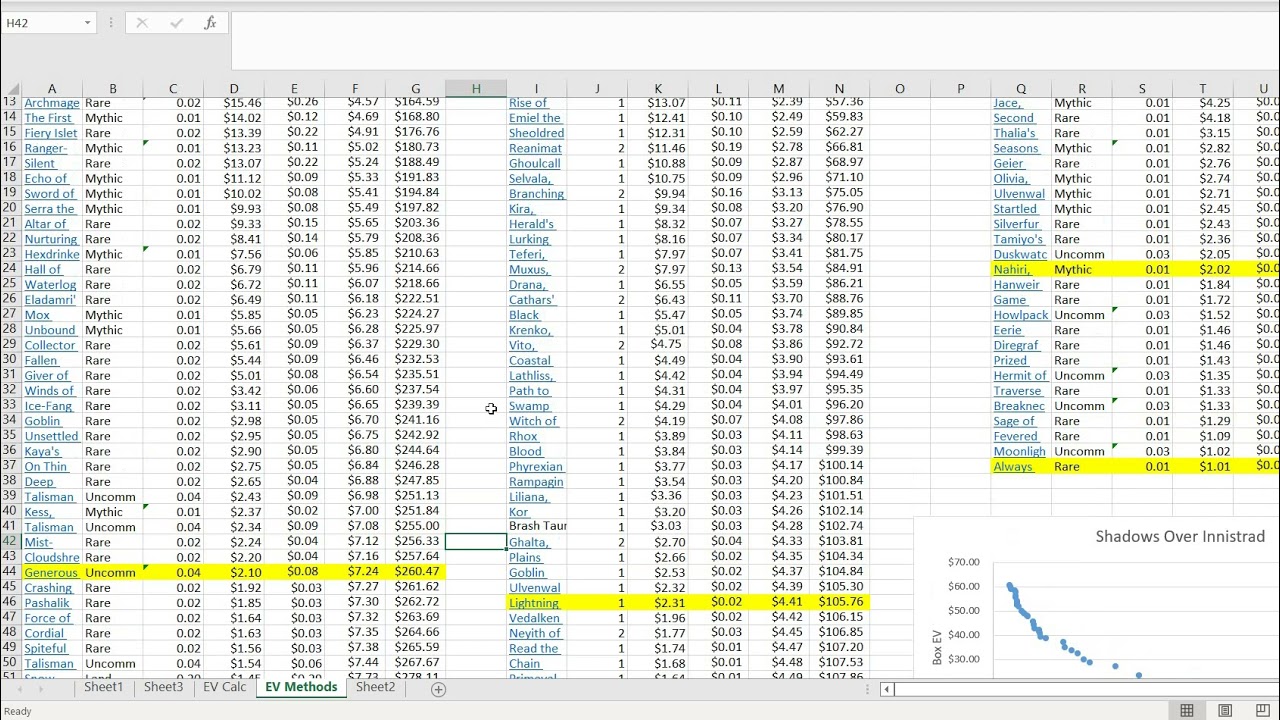Select row 24 header
This screenshot has width=1280, height=720.
10,269
